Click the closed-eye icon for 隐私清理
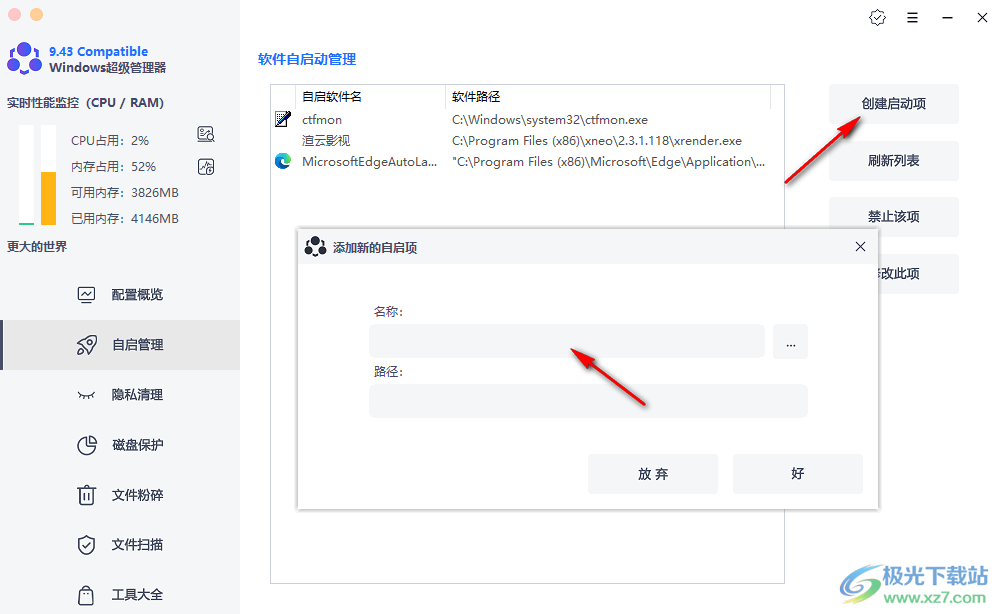999x614 pixels. click(86, 396)
